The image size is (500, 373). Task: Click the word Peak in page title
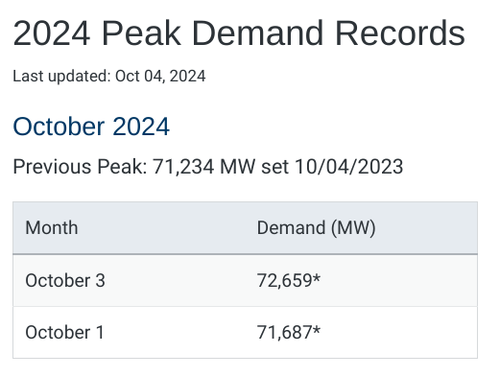point(141,33)
